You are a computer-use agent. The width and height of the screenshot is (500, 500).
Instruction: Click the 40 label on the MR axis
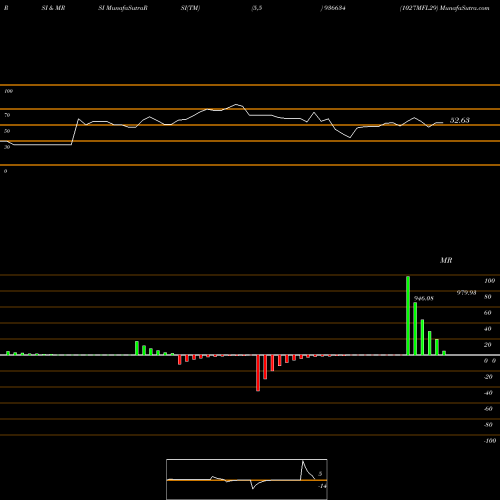tap(488, 329)
